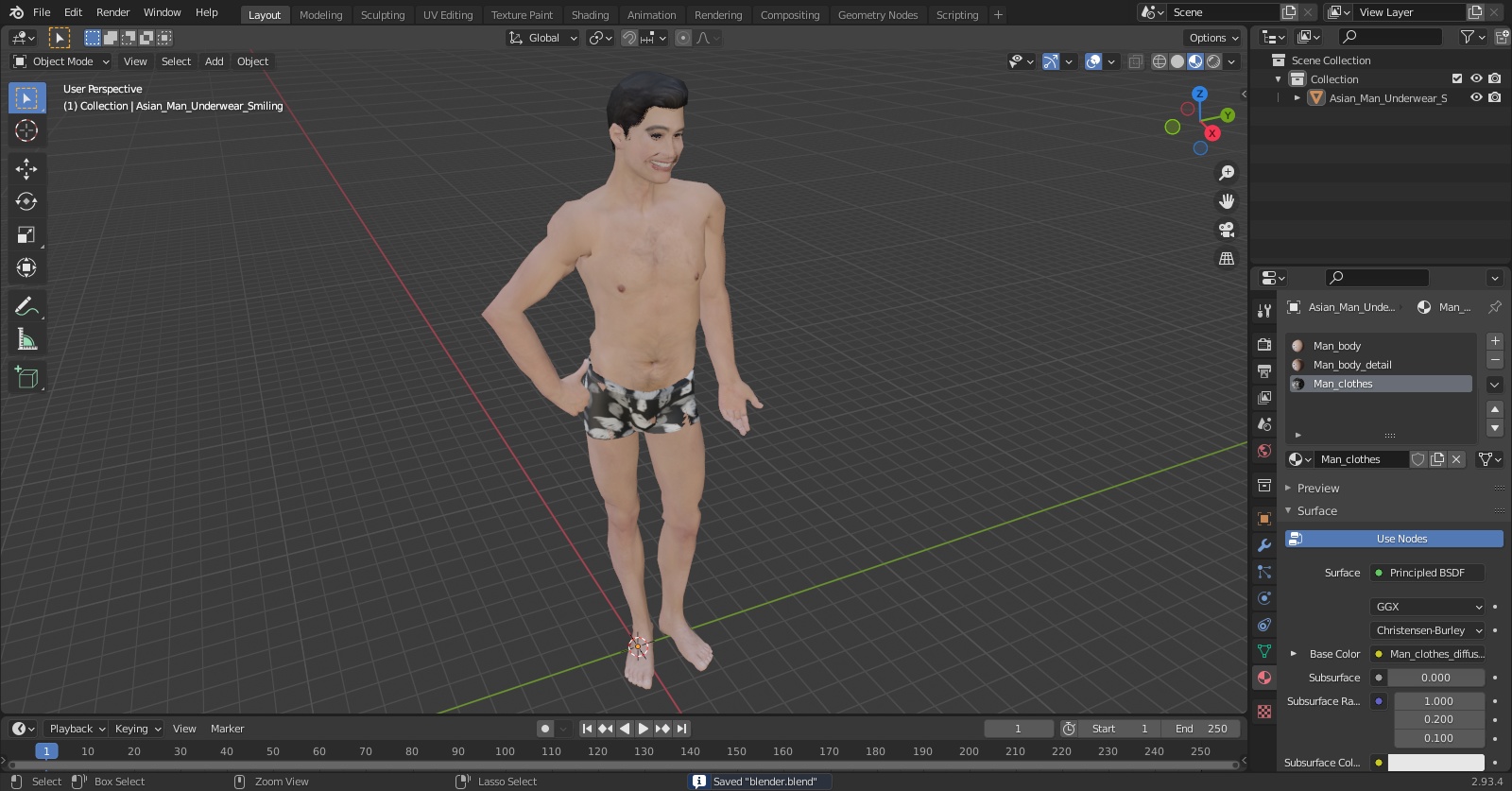The height and width of the screenshot is (791, 1512).
Task: Select the Annotate tool
Action: click(x=26, y=306)
